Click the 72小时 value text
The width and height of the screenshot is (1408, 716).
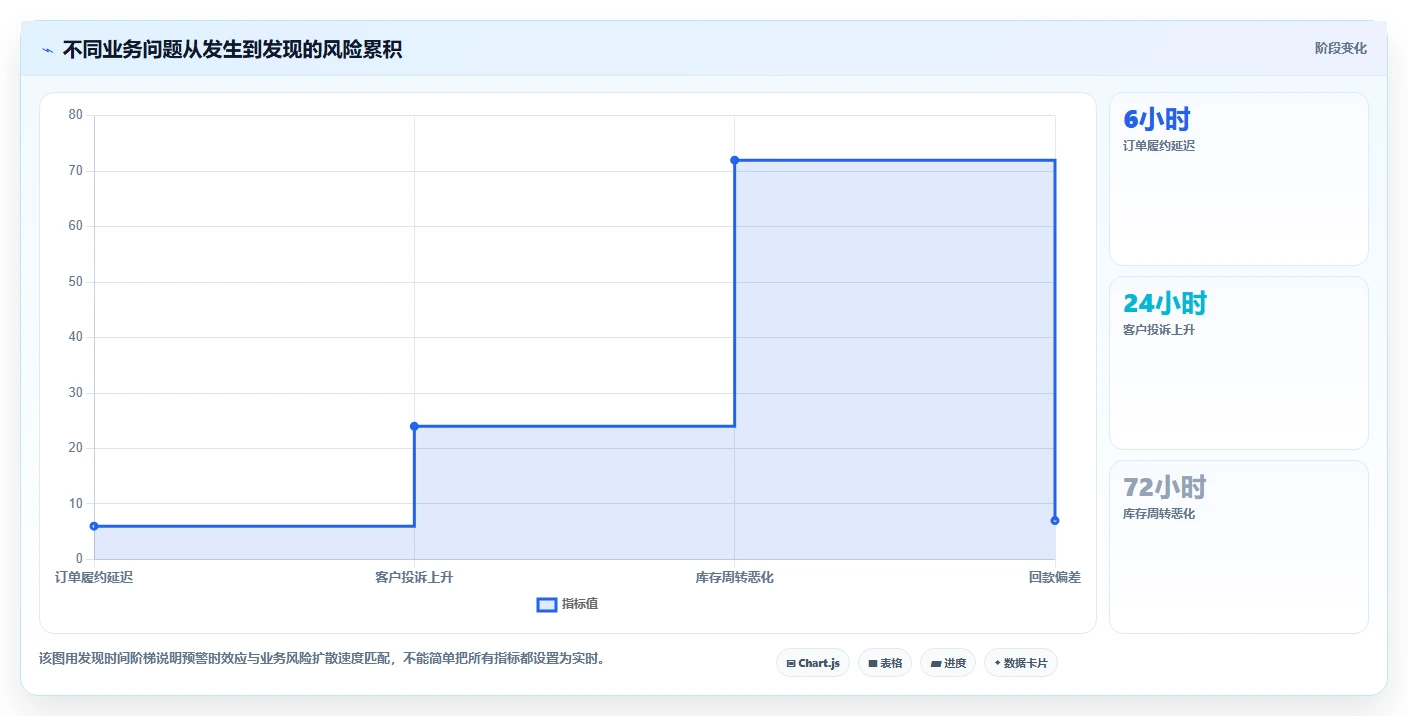pos(1165,487)
